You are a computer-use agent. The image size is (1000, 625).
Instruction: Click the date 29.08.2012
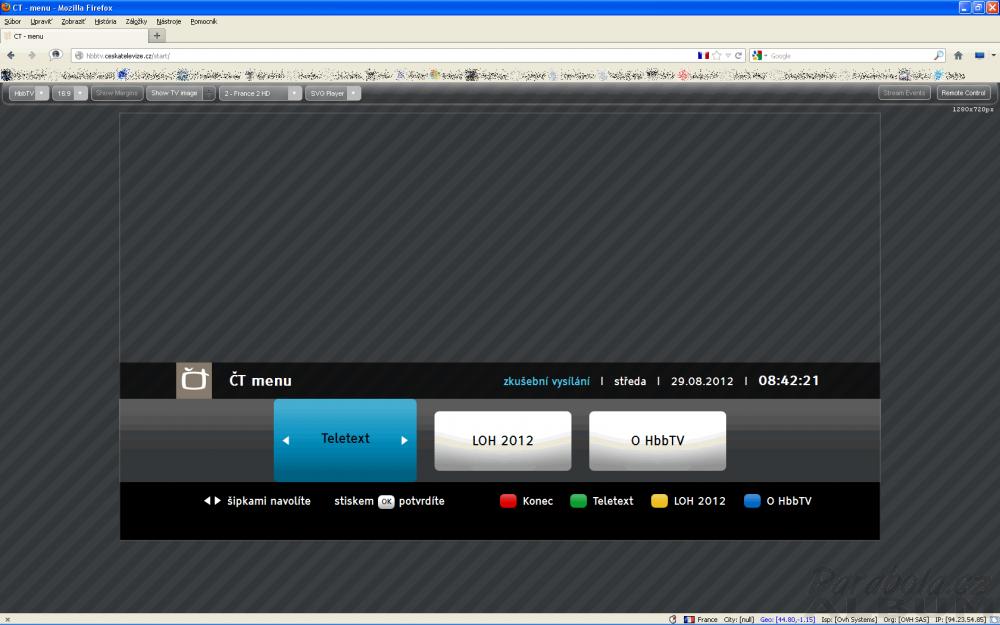click(702, 381)
